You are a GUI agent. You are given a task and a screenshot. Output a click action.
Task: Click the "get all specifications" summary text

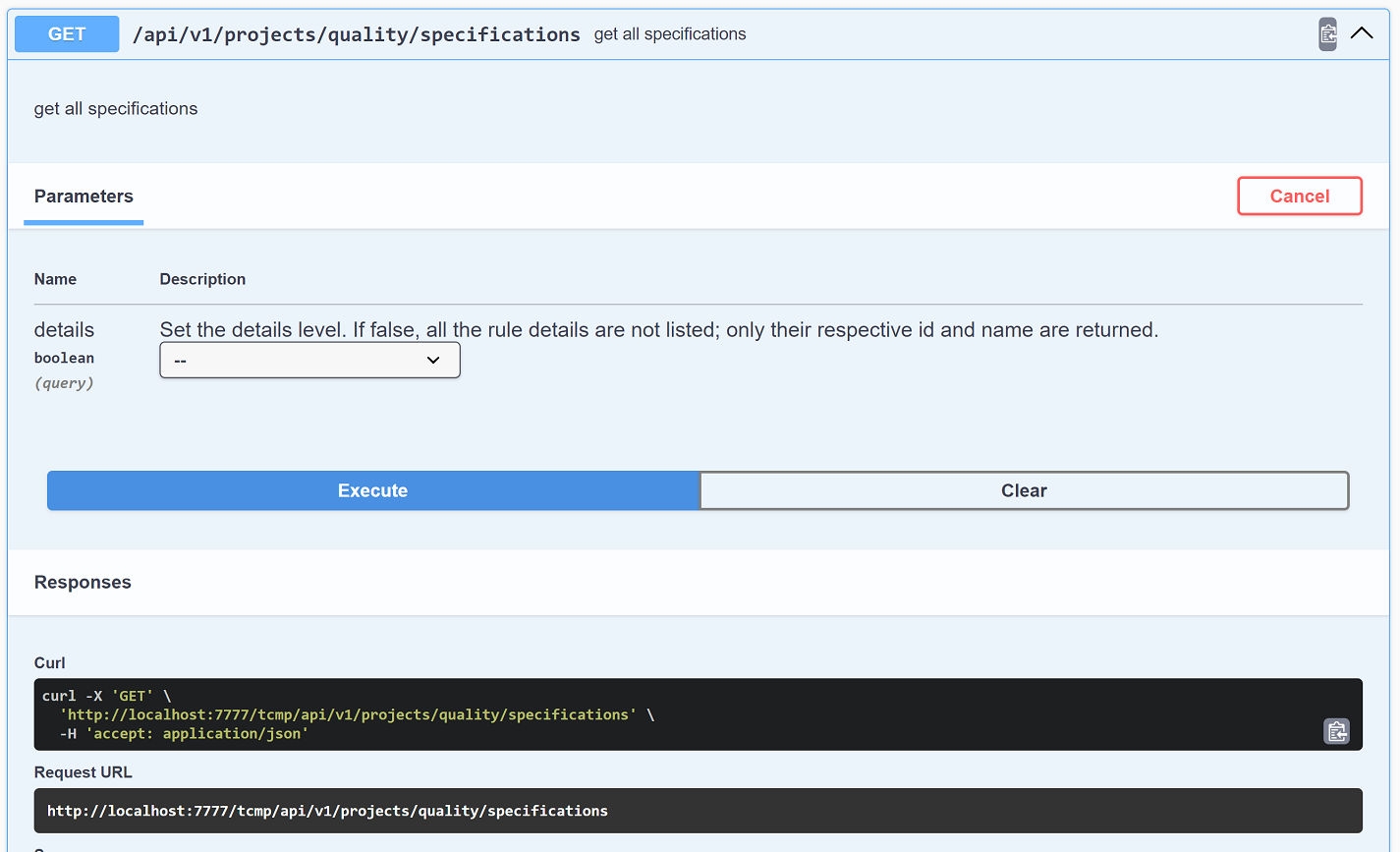669,33
